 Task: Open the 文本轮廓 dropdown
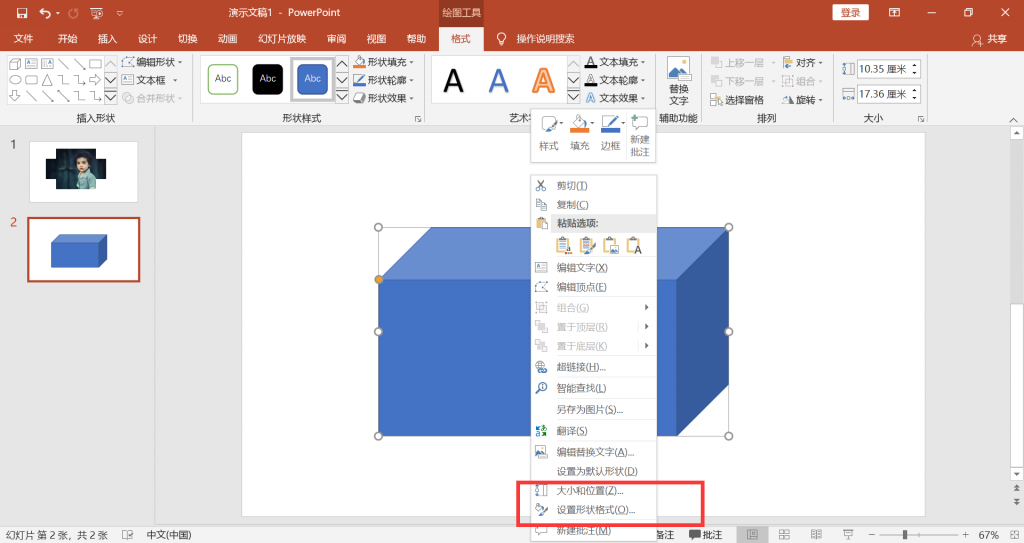coord(615,80)
